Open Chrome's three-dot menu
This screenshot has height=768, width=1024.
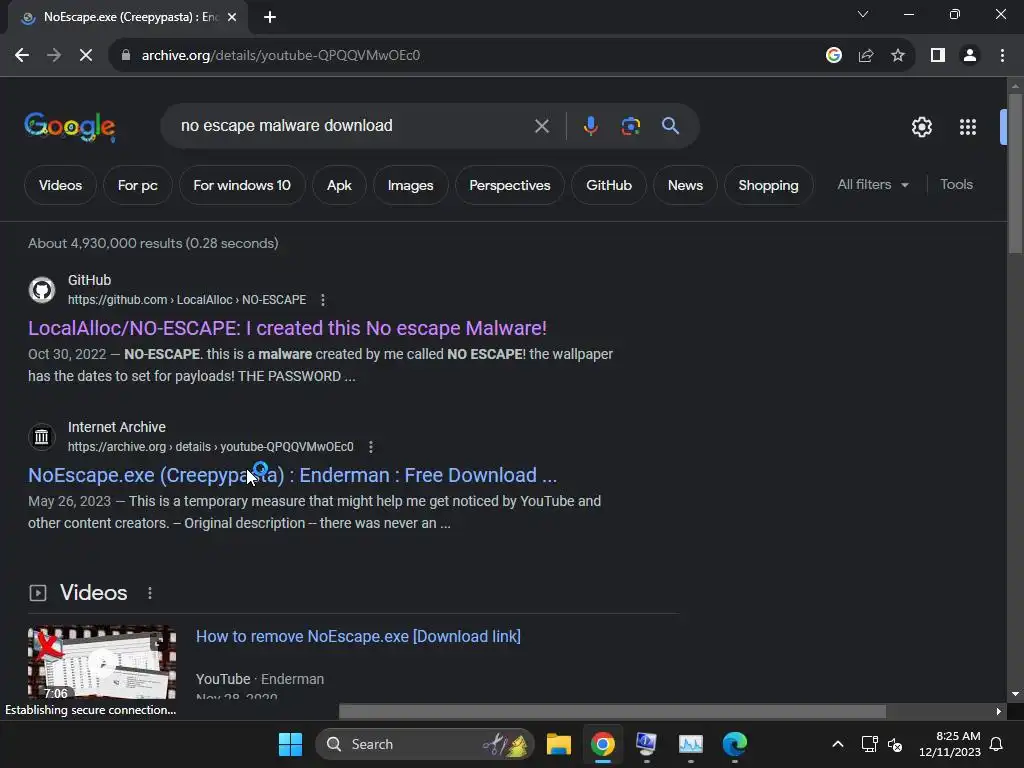[x=1002, y=56]
